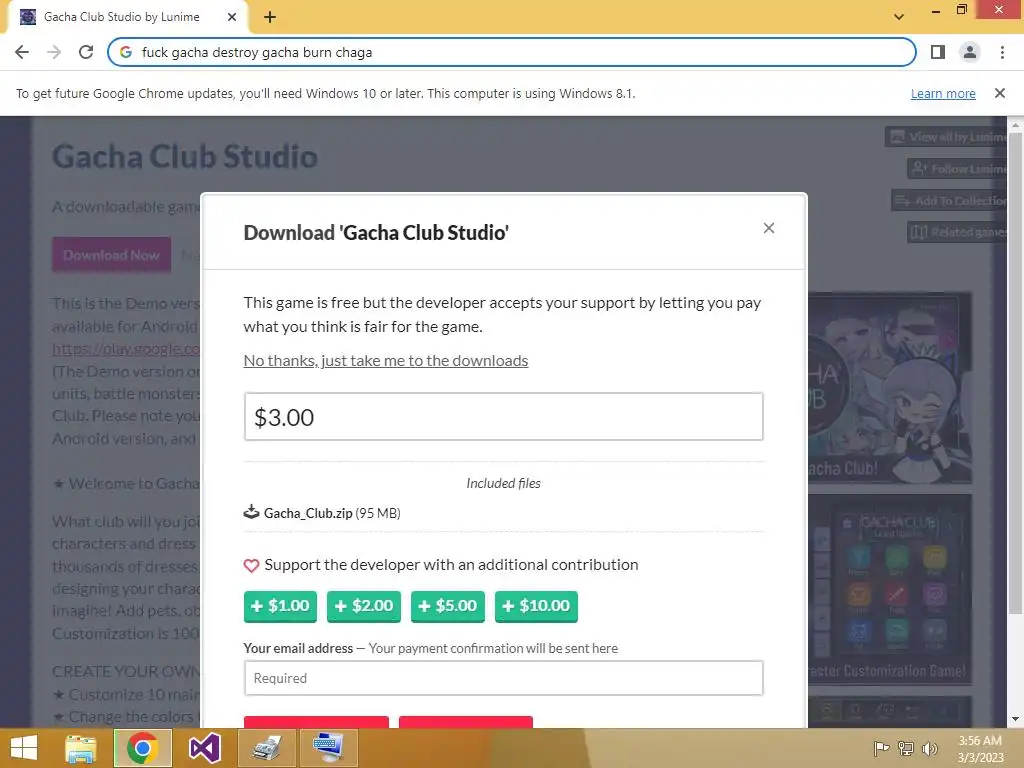Screen dimensions: 1024x768
Task: Add $10.00 additional contribution
Action: (536, 606)
